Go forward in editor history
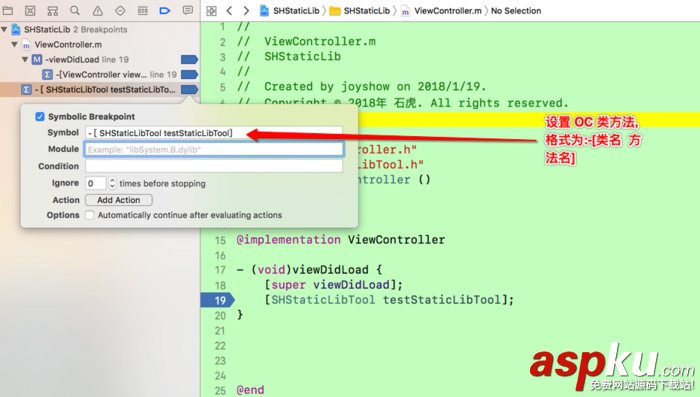 coord(246,11)
